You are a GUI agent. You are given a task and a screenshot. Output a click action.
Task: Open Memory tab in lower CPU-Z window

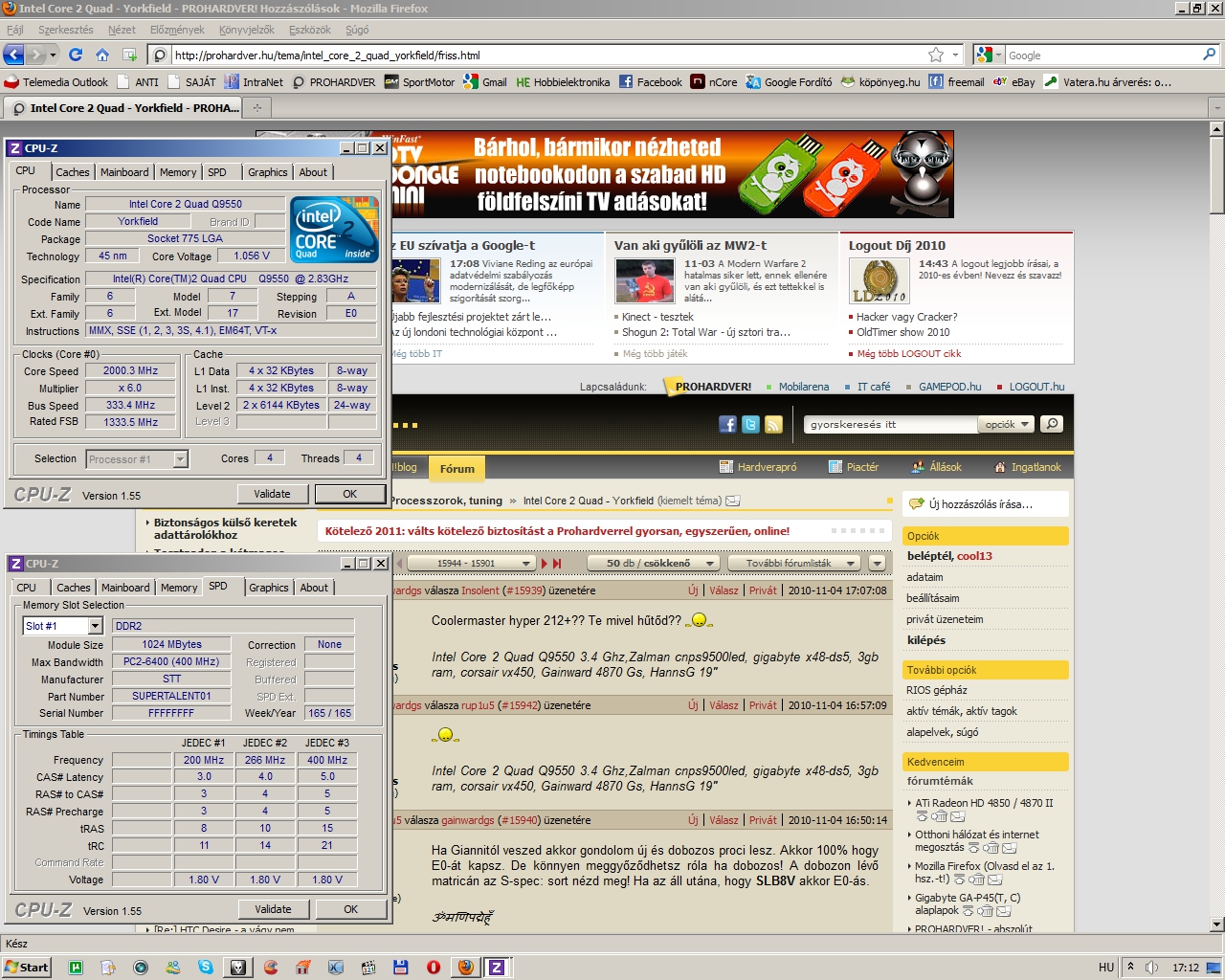pos(179,588)
